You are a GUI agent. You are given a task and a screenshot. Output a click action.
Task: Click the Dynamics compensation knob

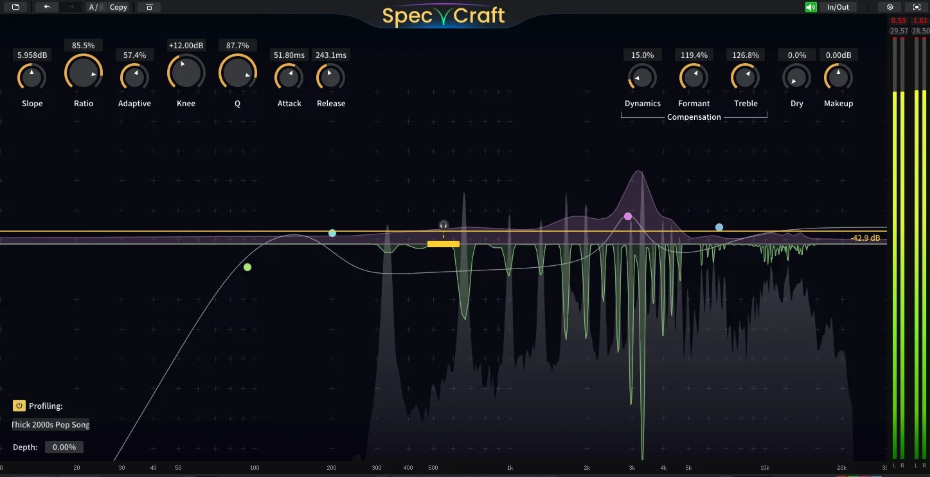[x=642, y=77]
